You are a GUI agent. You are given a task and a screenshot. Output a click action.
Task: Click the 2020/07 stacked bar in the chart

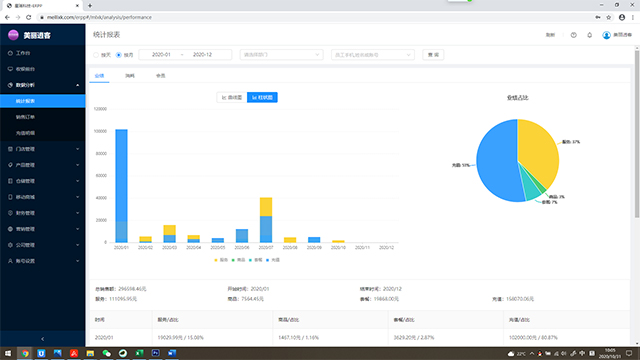point(266,220)
